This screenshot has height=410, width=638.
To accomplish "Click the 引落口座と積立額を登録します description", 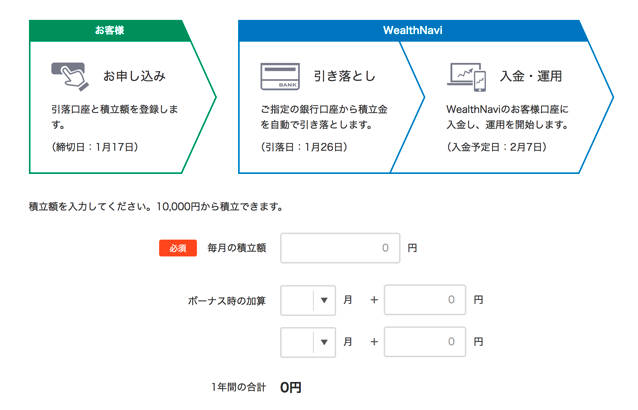I will pyautogui.click(x=115, y=117).
